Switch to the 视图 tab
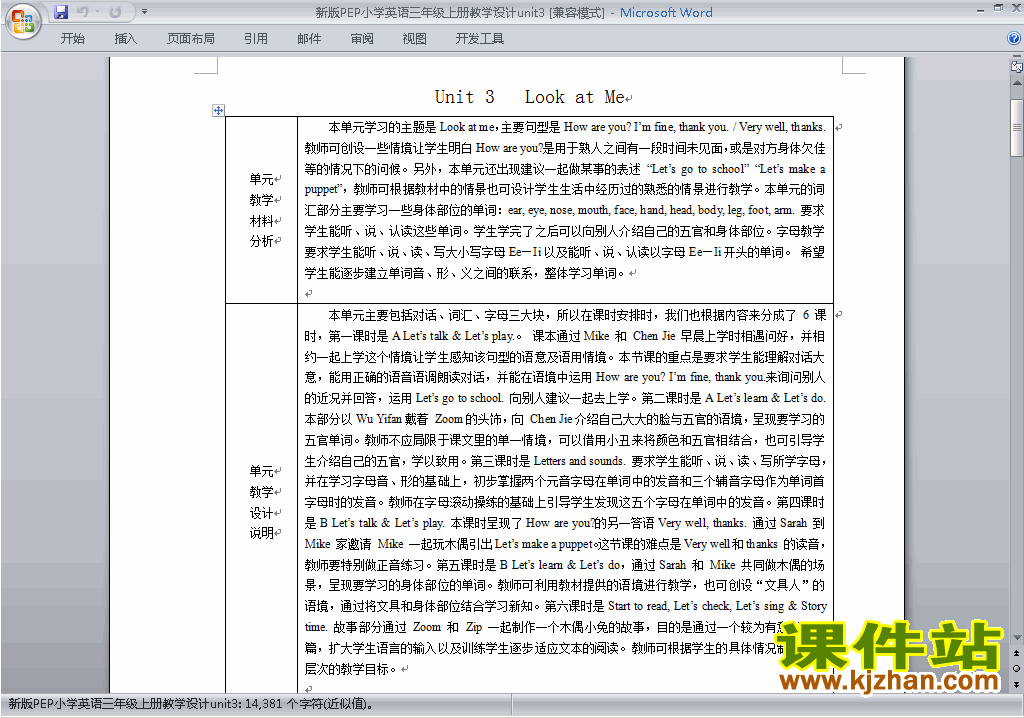 415,39
